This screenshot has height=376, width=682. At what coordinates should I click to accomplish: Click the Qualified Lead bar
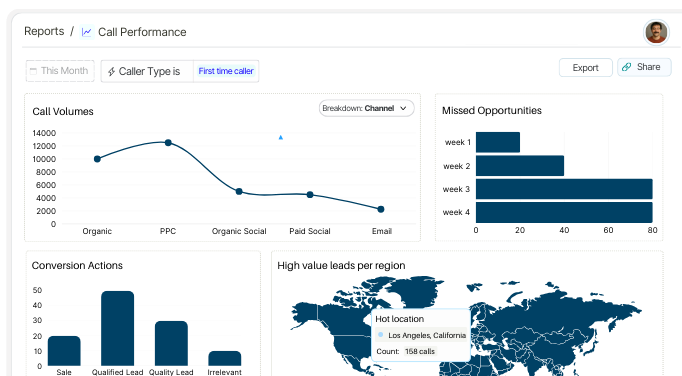coord(117,329)
